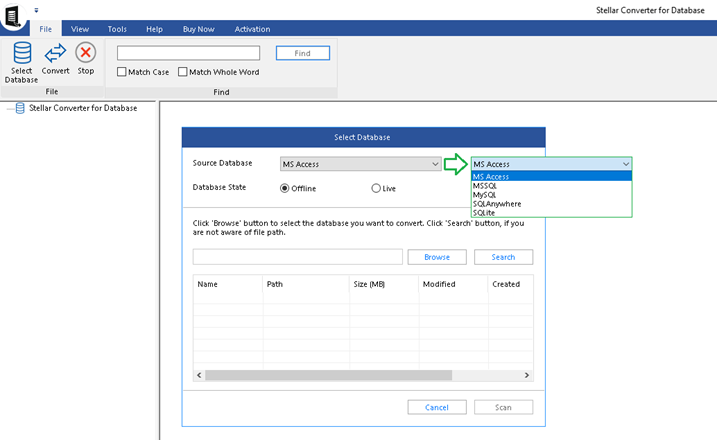Open the Source Database combo box
The height and width of the screenshot is (440, 717).
(x=360, y=164)
